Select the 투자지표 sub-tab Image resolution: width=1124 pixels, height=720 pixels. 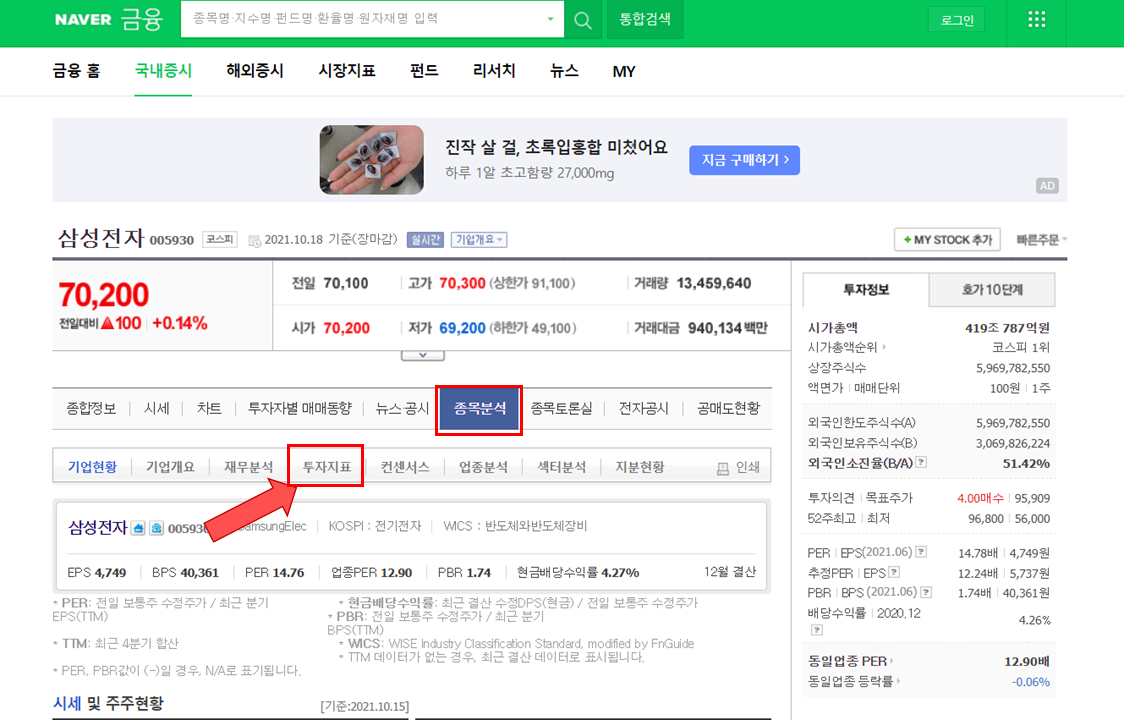pyautogui.click(x=326, y=468)
